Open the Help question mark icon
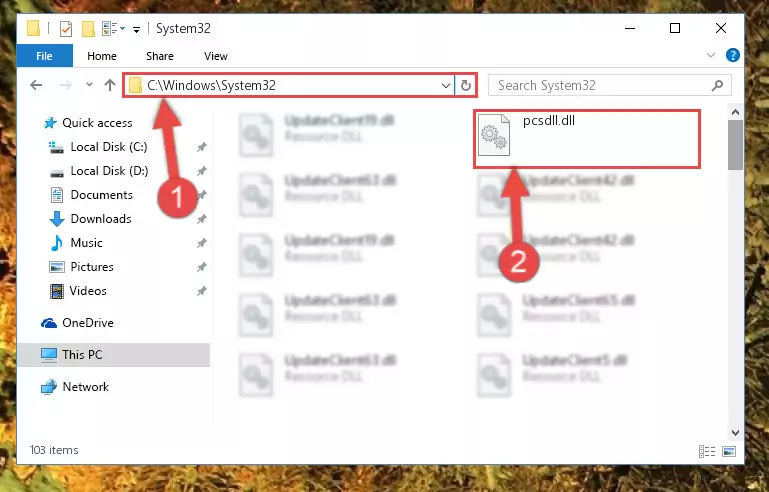Viewport: 769px width, 492px height. [x=732, y=55]
